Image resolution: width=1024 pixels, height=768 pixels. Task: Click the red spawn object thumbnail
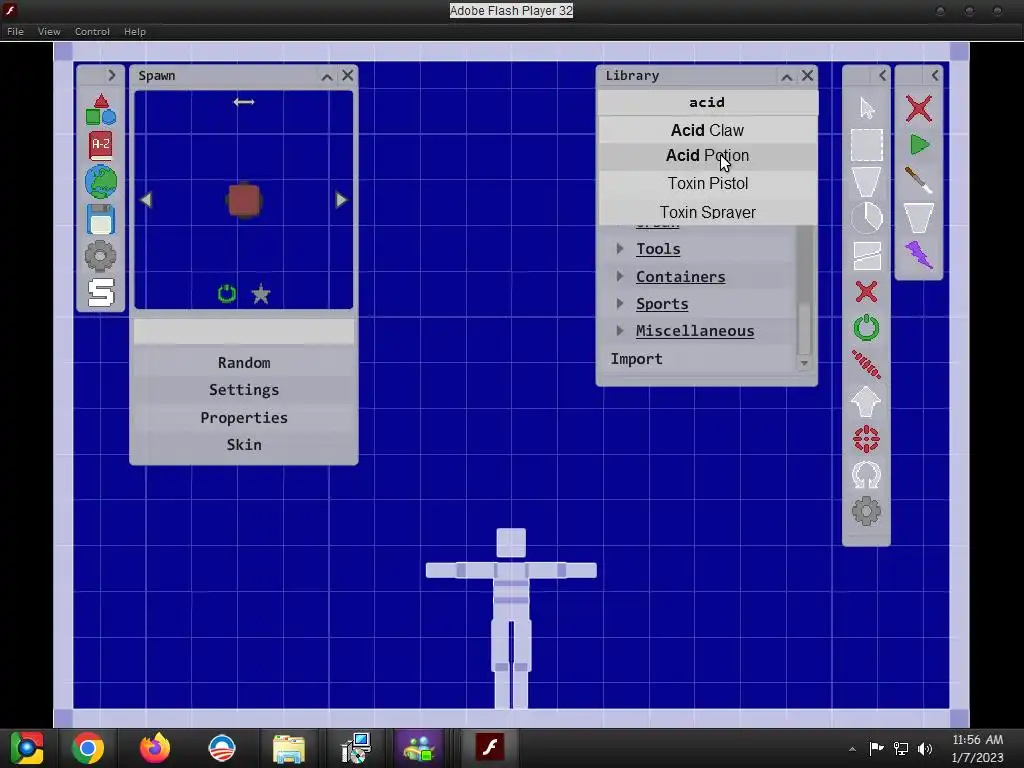pos(244,200)
